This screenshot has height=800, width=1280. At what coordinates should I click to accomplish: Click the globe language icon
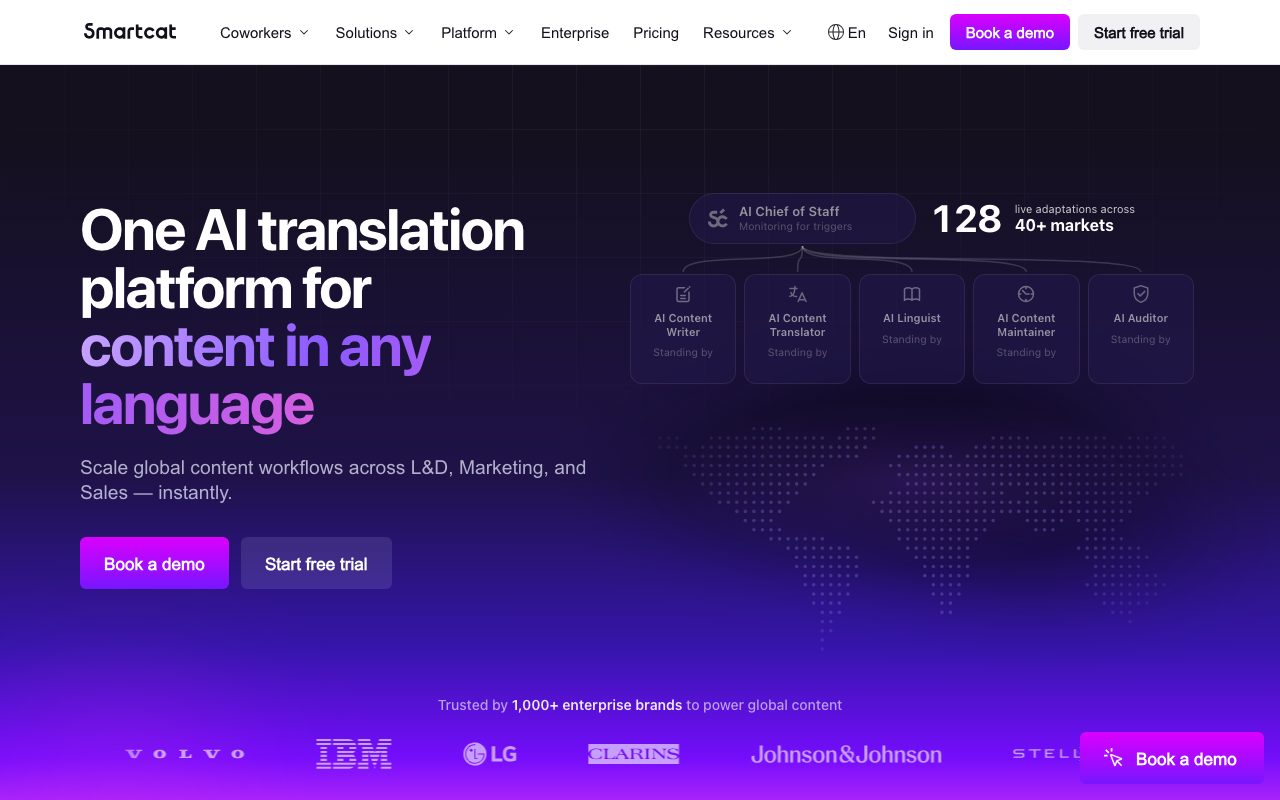[836, 32]
